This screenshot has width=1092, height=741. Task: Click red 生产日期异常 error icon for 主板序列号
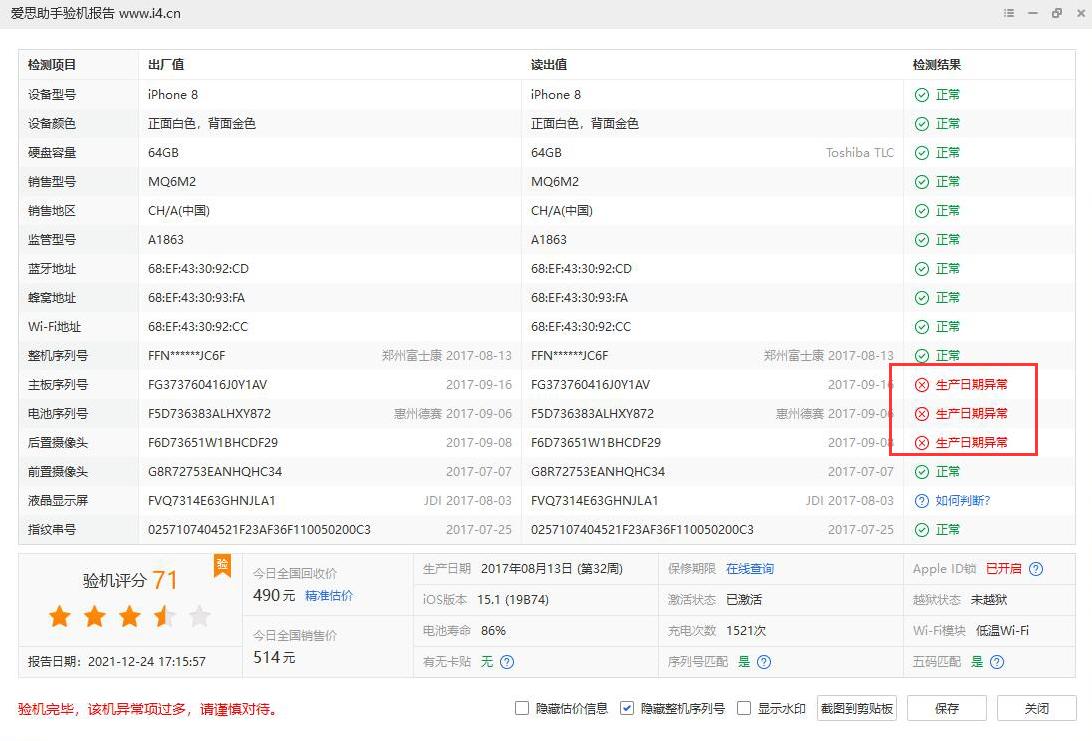921,384
